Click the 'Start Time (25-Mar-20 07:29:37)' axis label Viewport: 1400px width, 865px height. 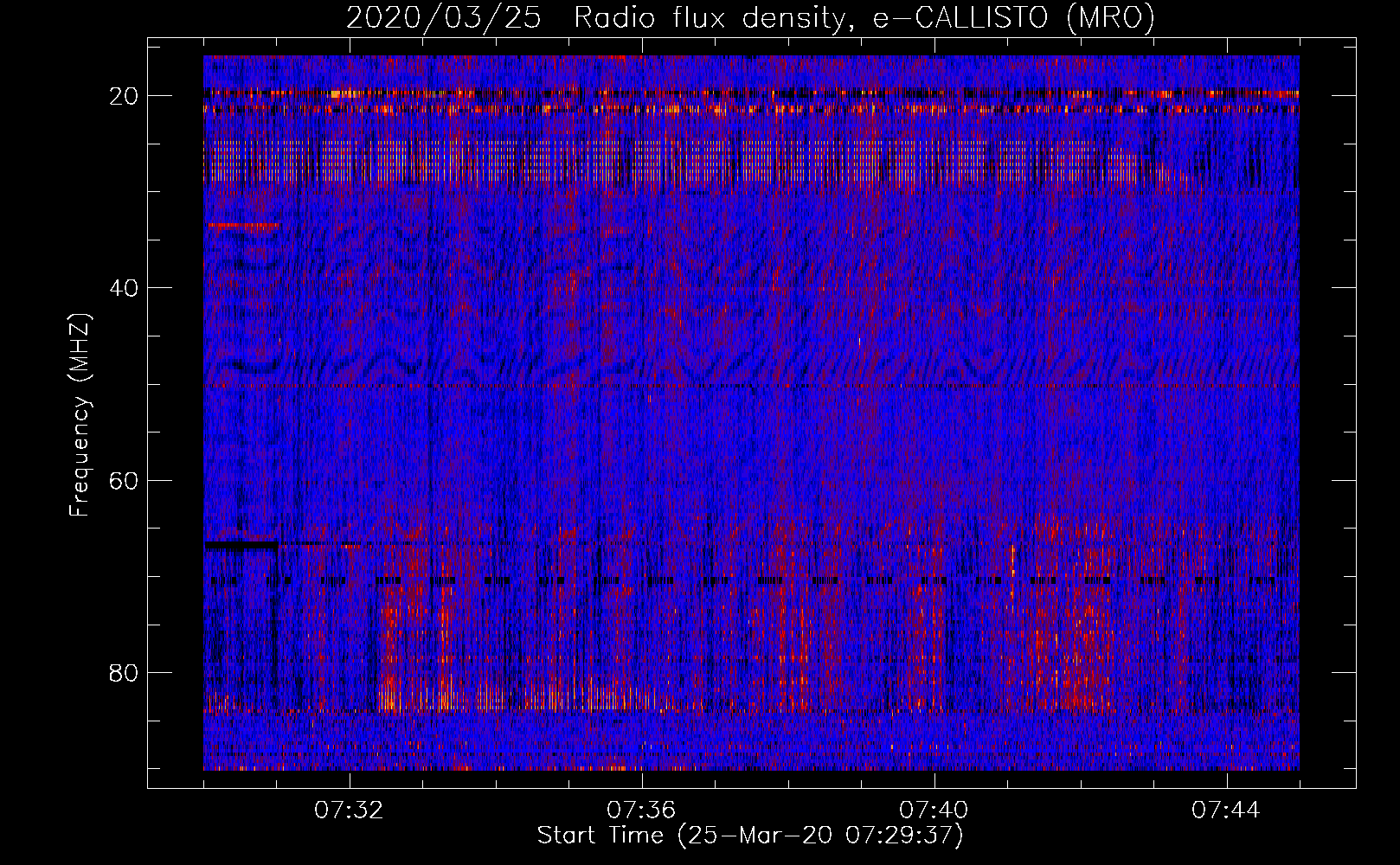tap(750, 836)
